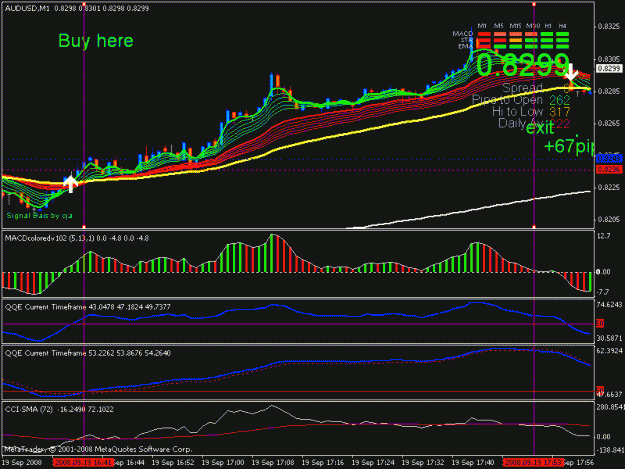Click the 62.3924 QQE scale value
This screenshot has width=625, height=469.
tap(609, 351)
